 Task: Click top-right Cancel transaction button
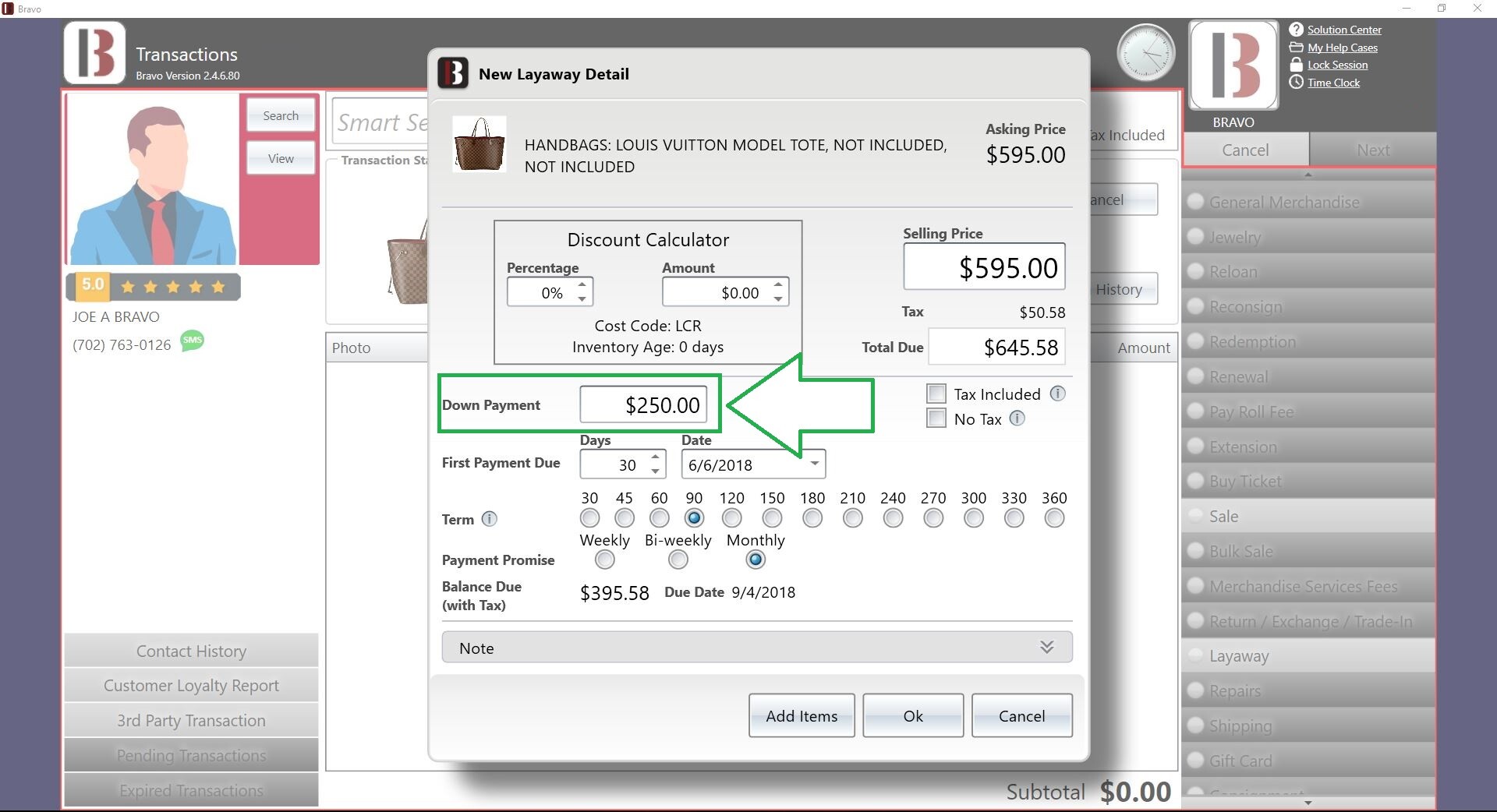pos(1245,150)
